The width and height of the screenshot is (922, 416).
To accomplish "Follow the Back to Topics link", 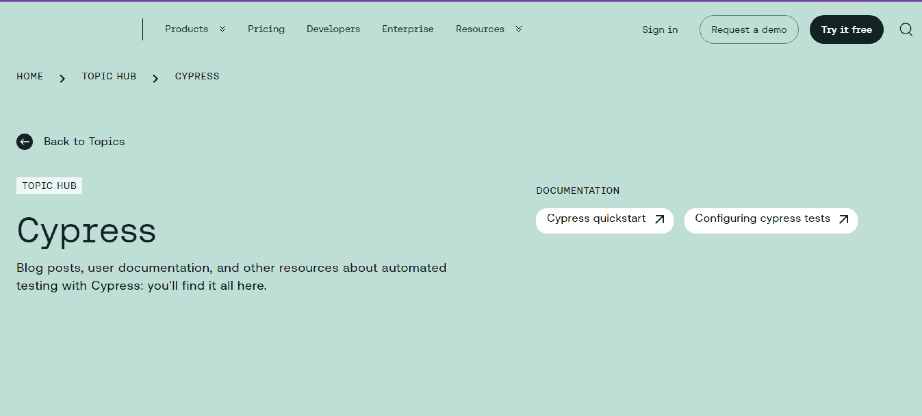I will 84,142.
